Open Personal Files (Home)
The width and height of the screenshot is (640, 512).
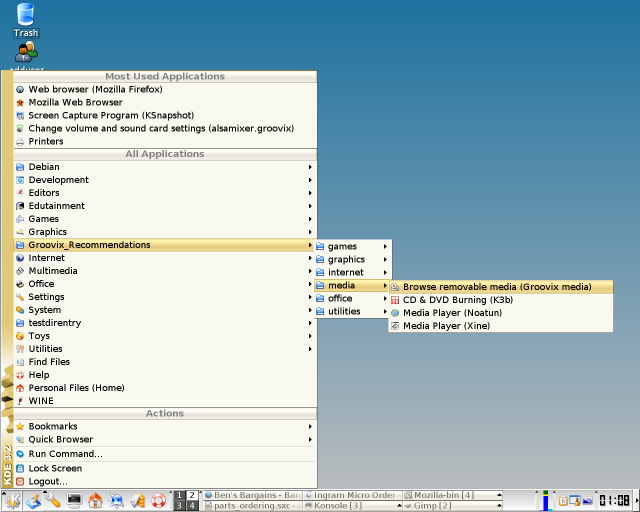click(165, 388)
